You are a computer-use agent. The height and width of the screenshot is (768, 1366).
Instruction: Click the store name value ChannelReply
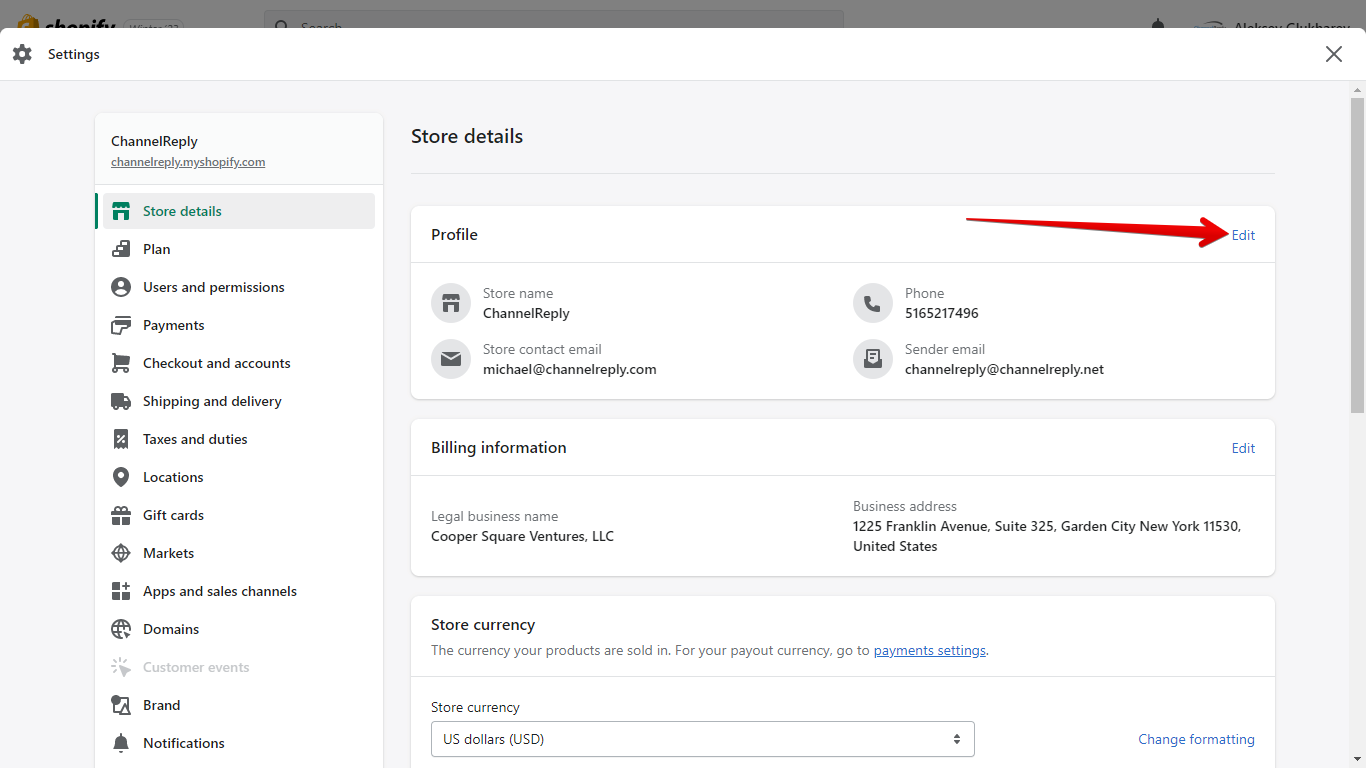pyautogui.click(x=526, y=313)
